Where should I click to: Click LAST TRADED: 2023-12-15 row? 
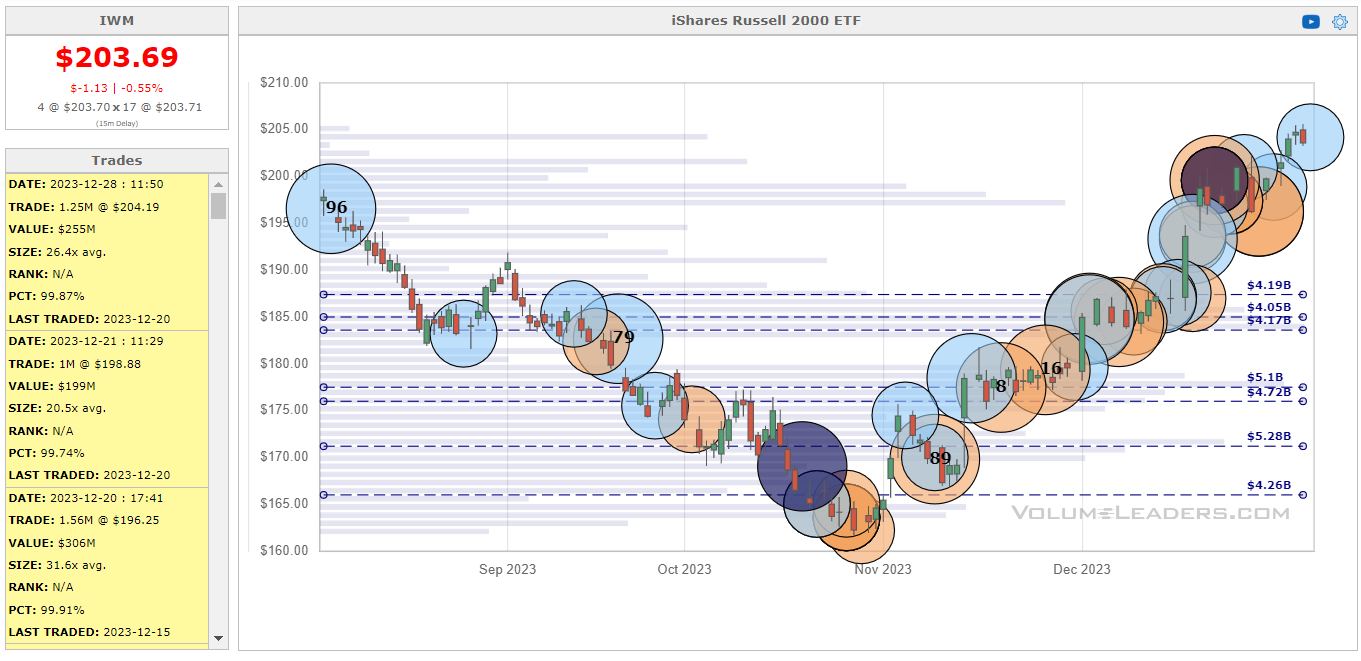(x=107, y=632)
